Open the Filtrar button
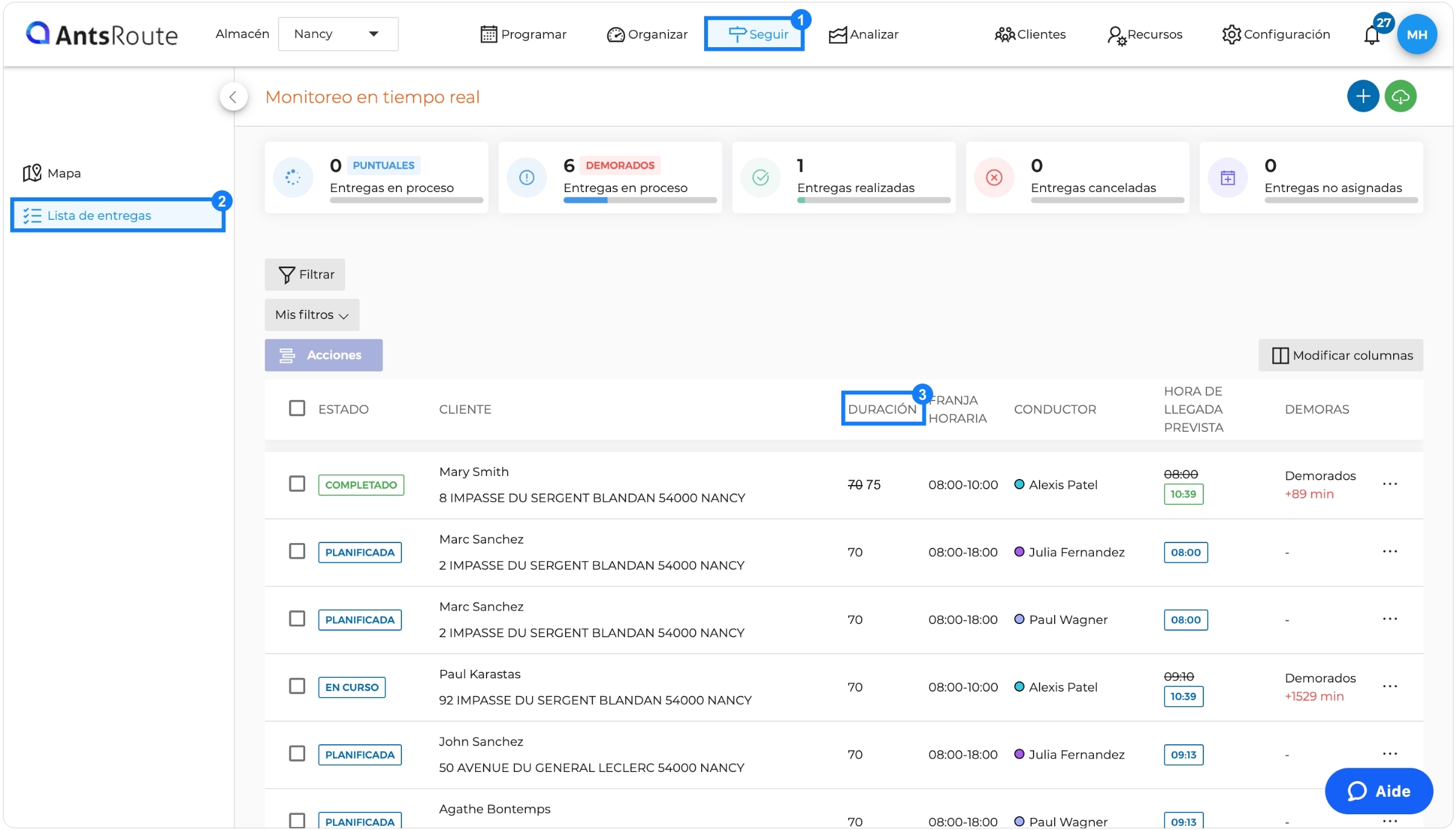 305,275
